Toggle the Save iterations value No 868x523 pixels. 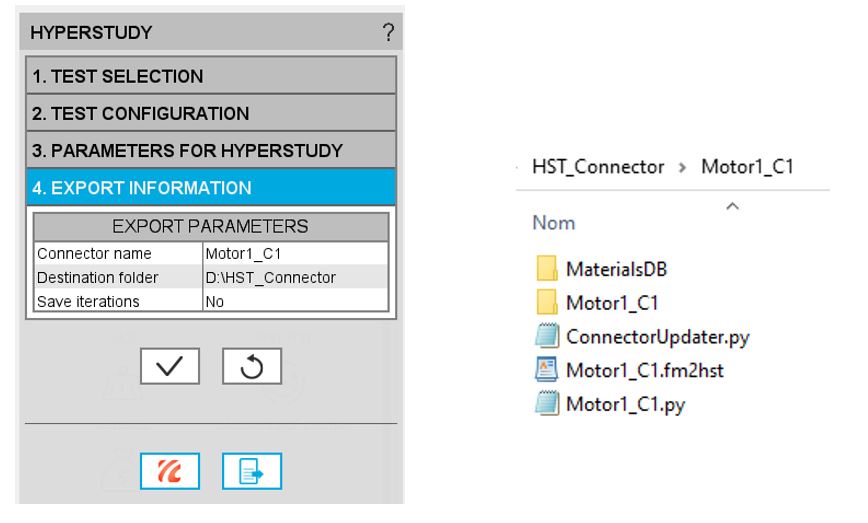click(294, 299)
